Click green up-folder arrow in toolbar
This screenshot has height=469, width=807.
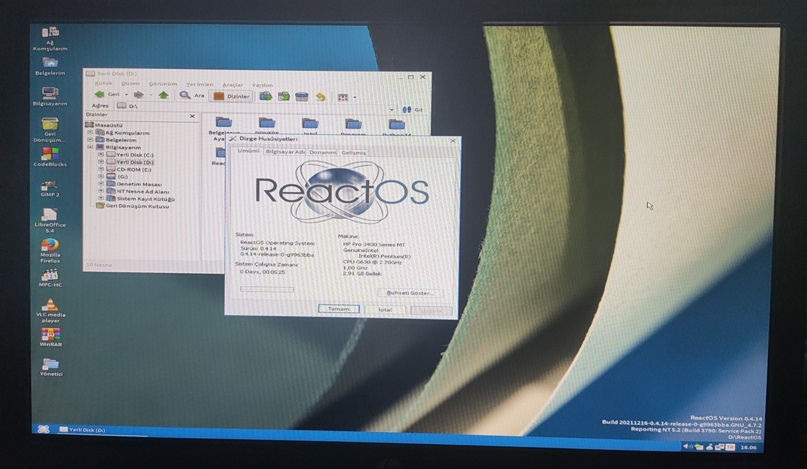(x=163, y=95)
